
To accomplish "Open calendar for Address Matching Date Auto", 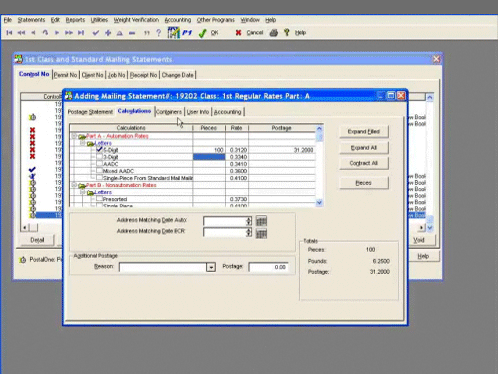I will pos(261,221).
